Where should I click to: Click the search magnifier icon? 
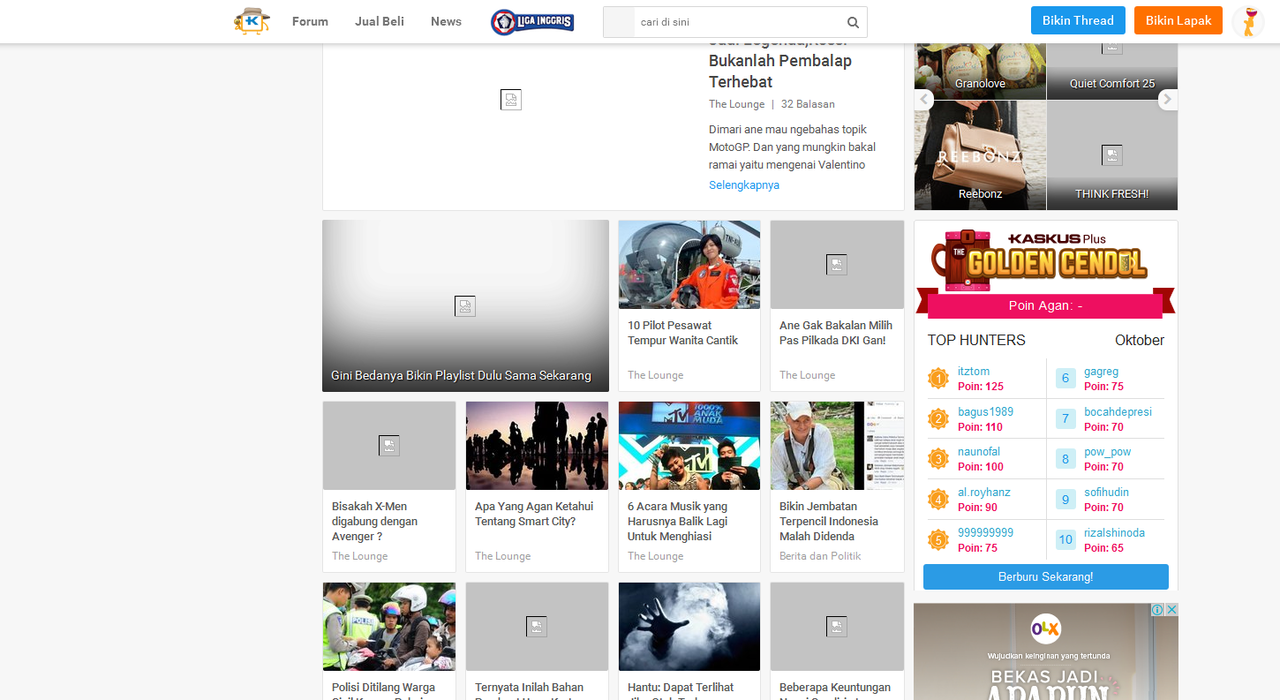click(x=853, y=22)
